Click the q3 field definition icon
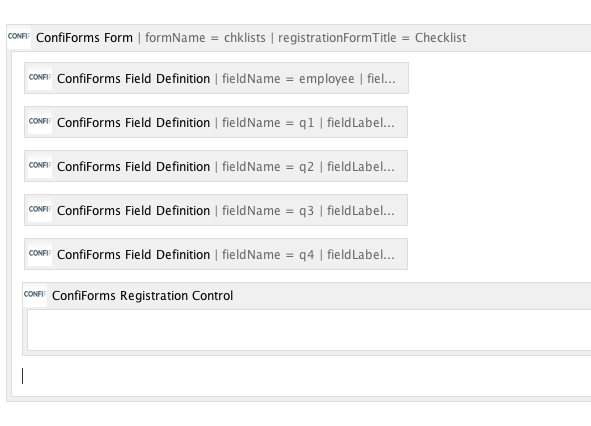This screenshot has width=591, height=426. click(40, 210)
